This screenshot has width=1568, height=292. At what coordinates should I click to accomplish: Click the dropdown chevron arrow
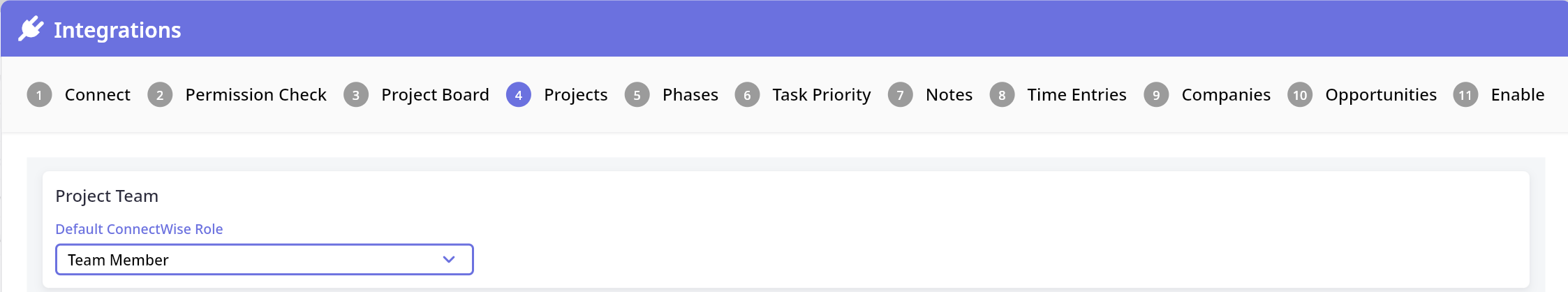pyautogui.click(x=449, y=260)
